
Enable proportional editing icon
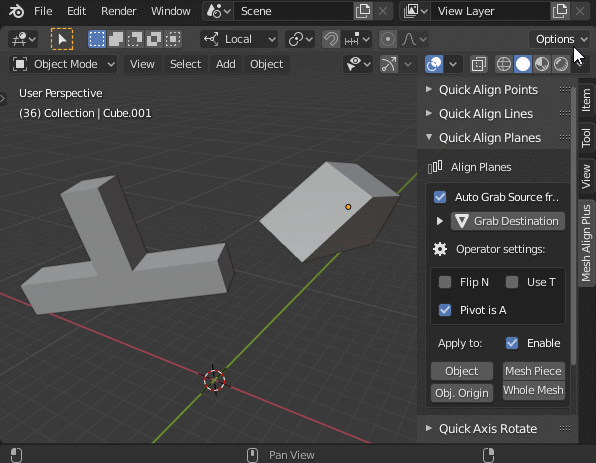click(388, 39)
